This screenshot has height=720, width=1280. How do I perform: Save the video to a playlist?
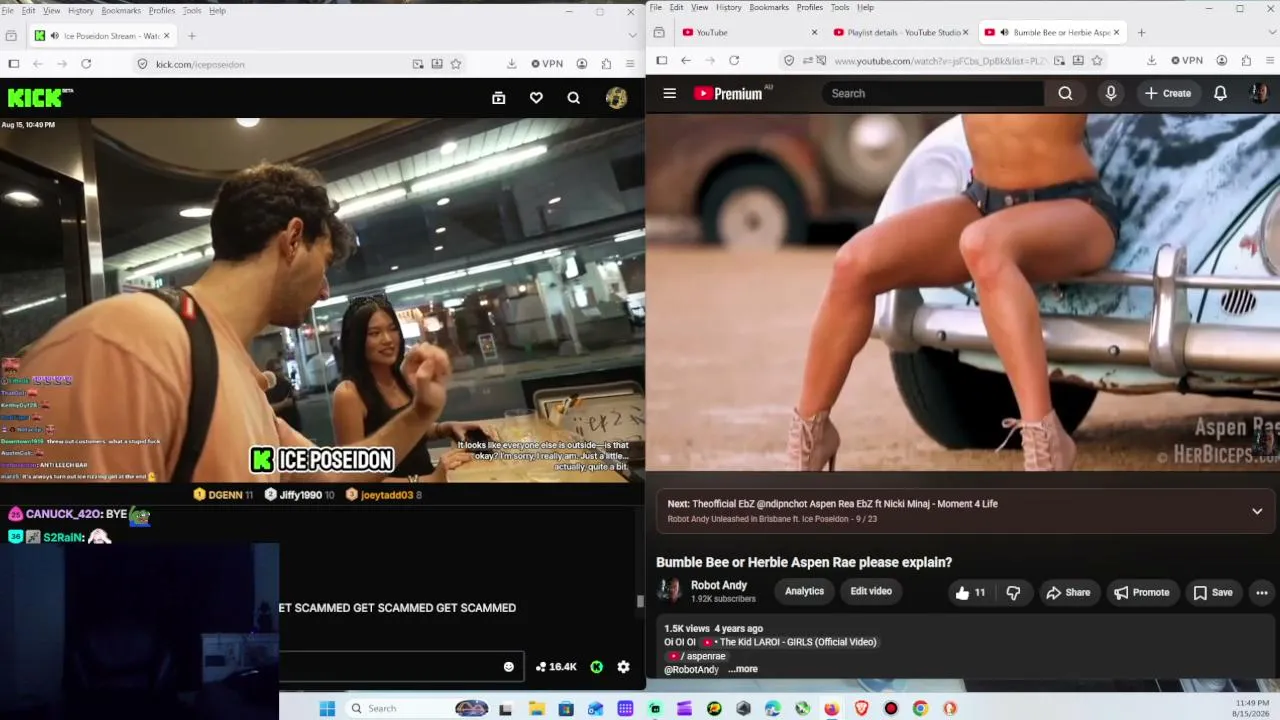coord(1213,592)
